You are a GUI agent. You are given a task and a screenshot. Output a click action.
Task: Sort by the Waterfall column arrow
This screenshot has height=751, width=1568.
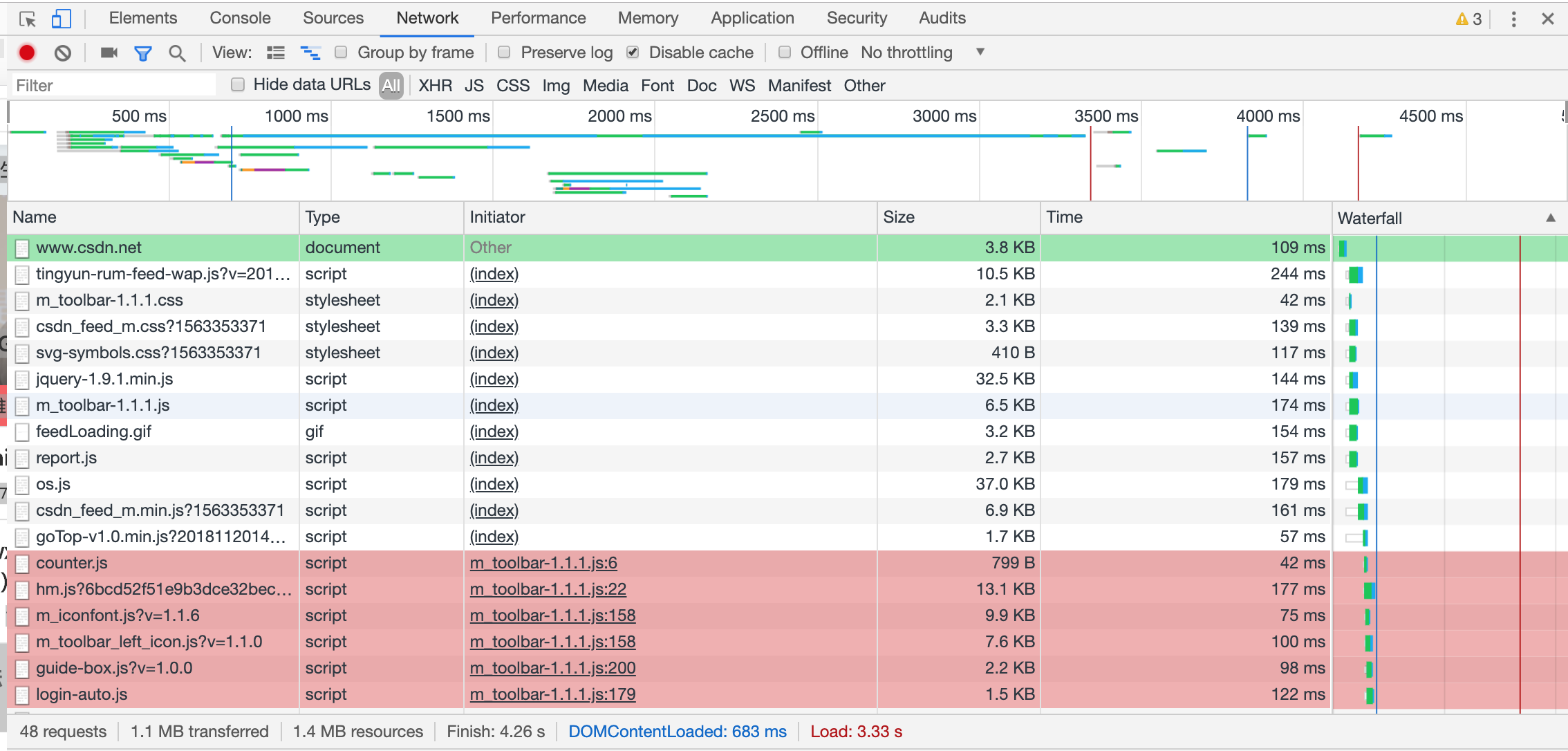[1551, 218]
